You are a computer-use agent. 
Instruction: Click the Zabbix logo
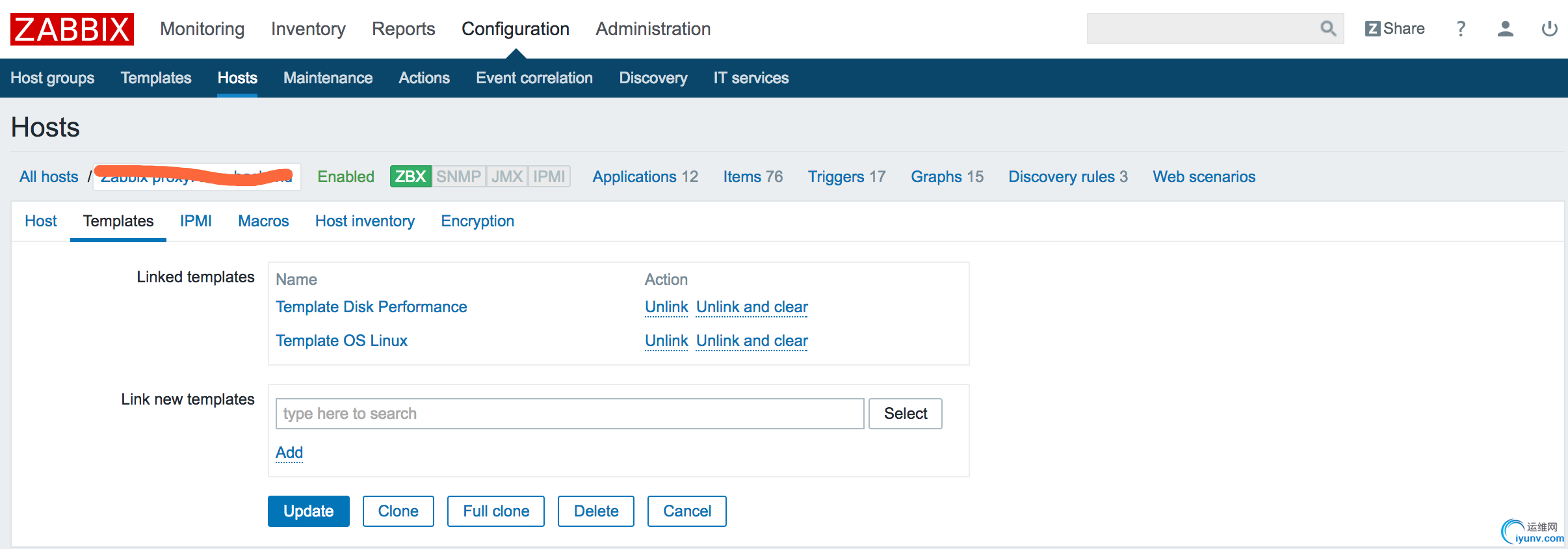pyautogui.click(x=72, y=29)
